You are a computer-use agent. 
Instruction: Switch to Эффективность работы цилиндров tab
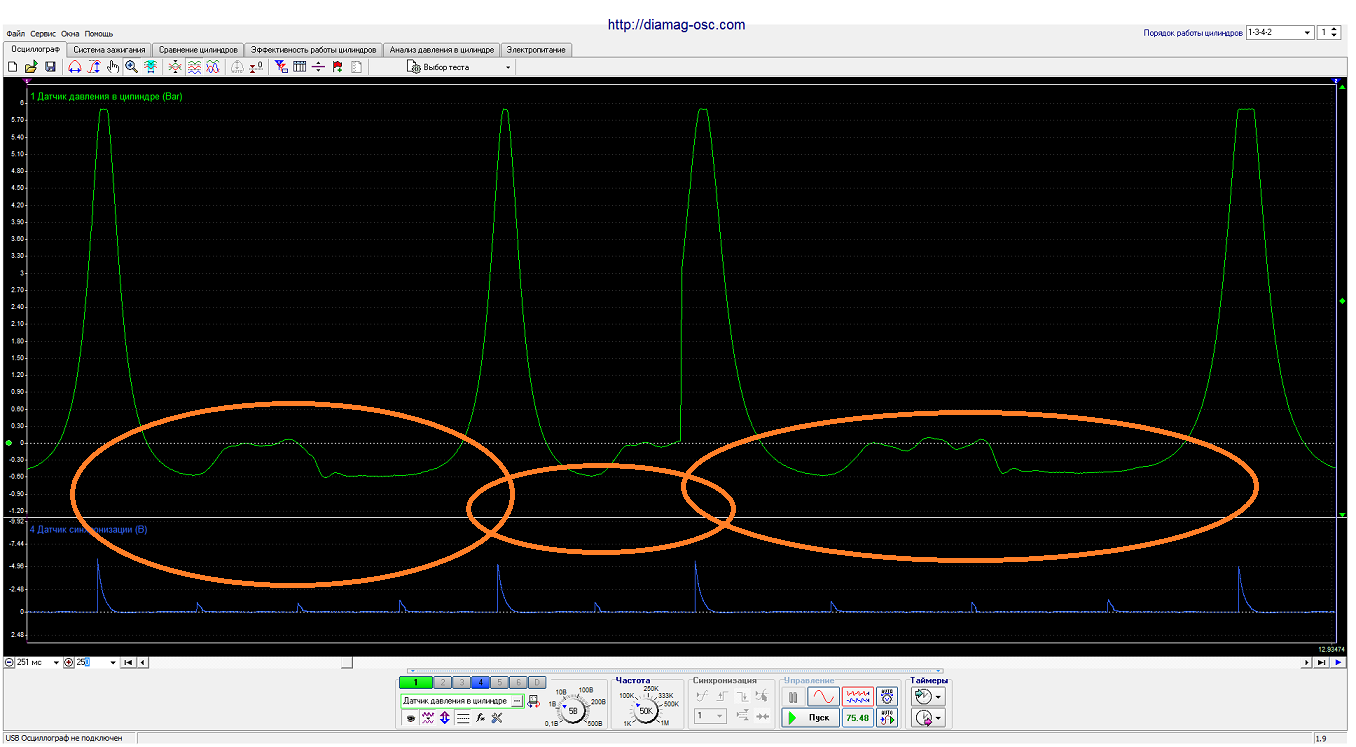point(314,49)
